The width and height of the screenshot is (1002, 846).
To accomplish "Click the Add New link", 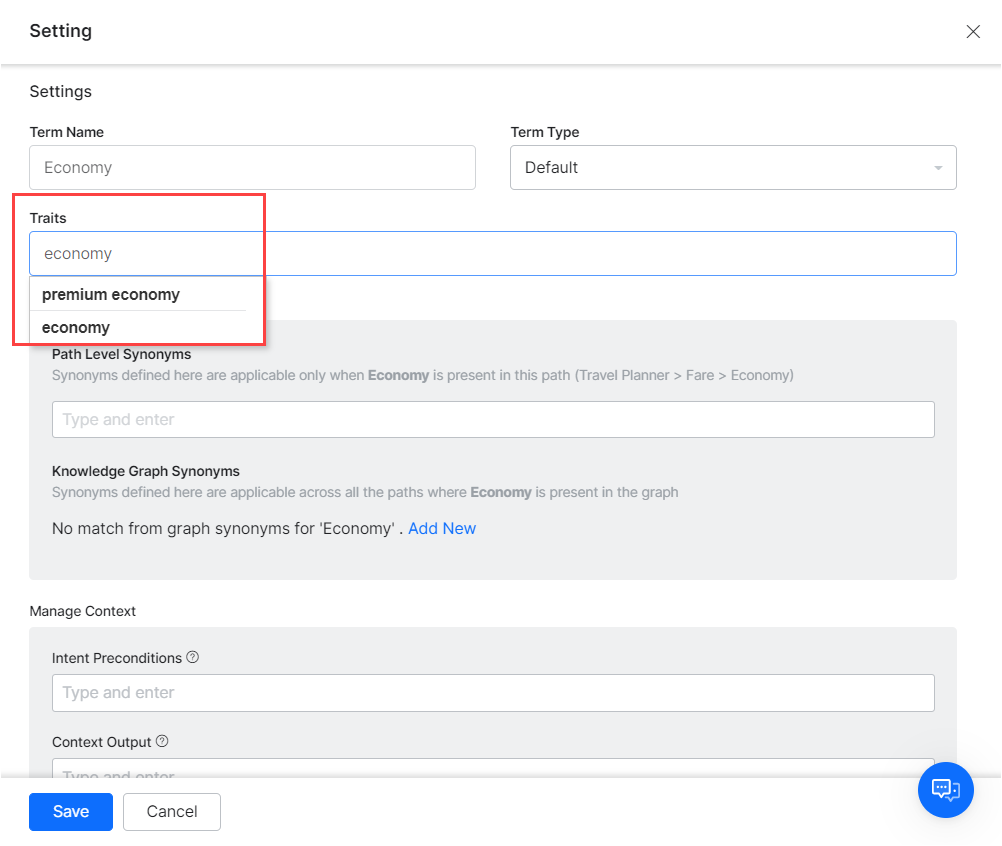I will point(442,528).
